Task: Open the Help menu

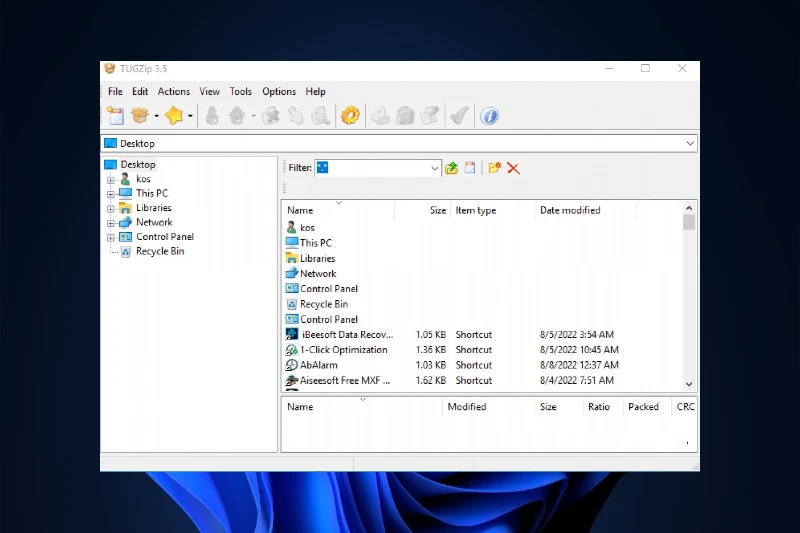Action: [315, 91]
